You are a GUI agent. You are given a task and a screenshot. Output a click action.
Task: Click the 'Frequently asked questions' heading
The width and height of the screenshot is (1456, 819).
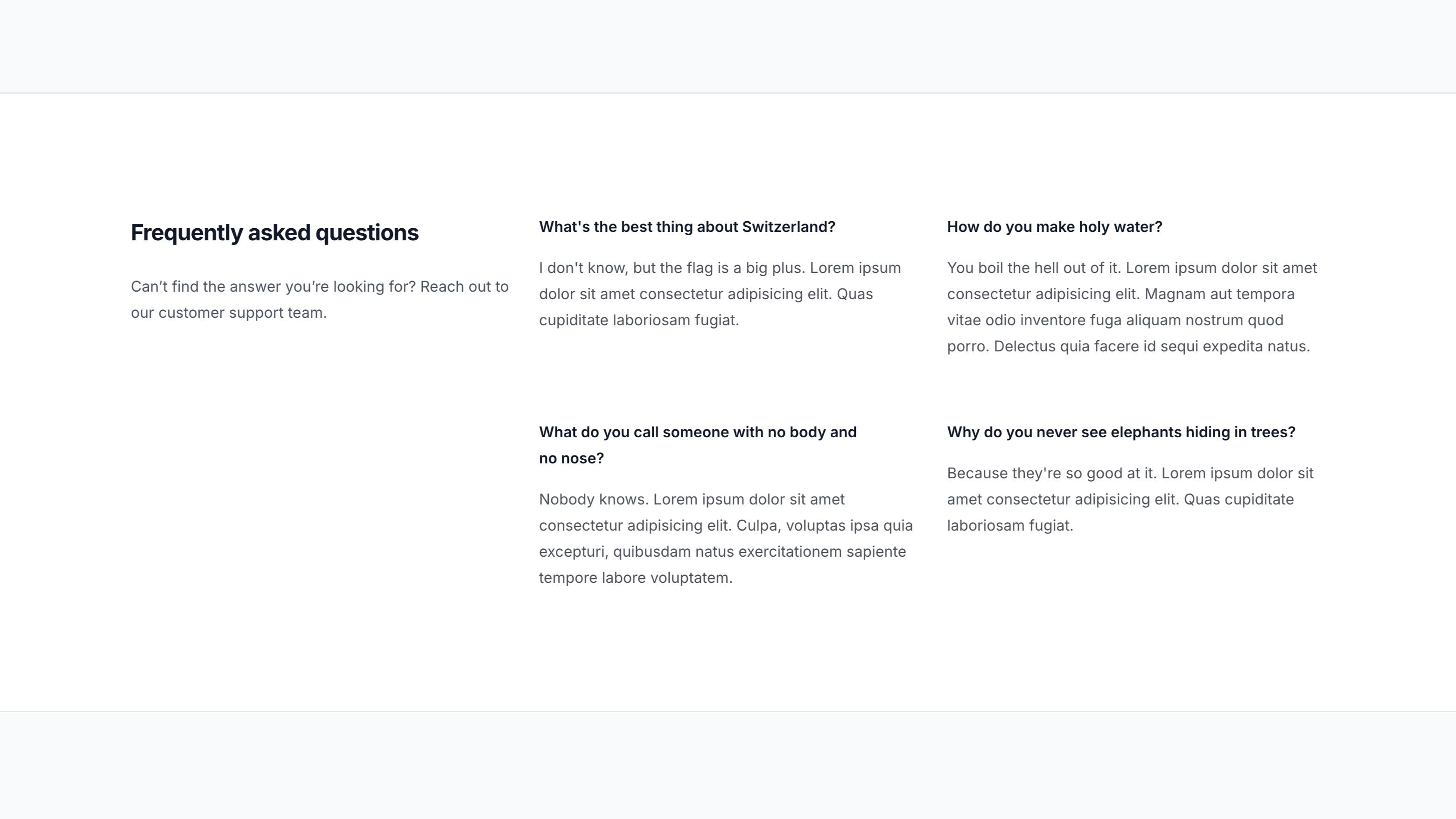click(275, 233)
